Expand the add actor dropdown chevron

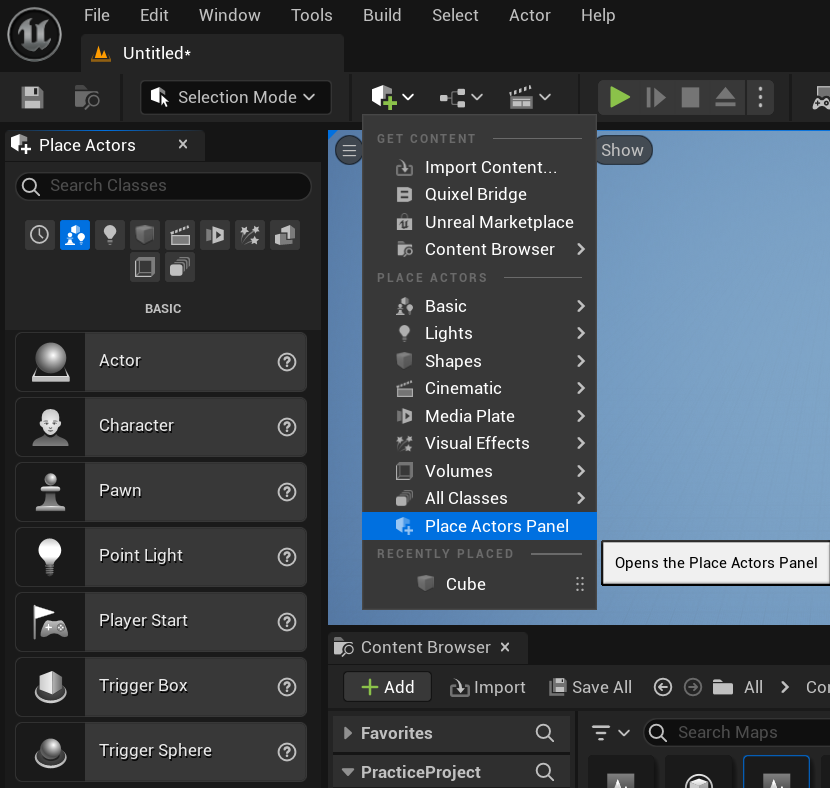tap(408, 97)
